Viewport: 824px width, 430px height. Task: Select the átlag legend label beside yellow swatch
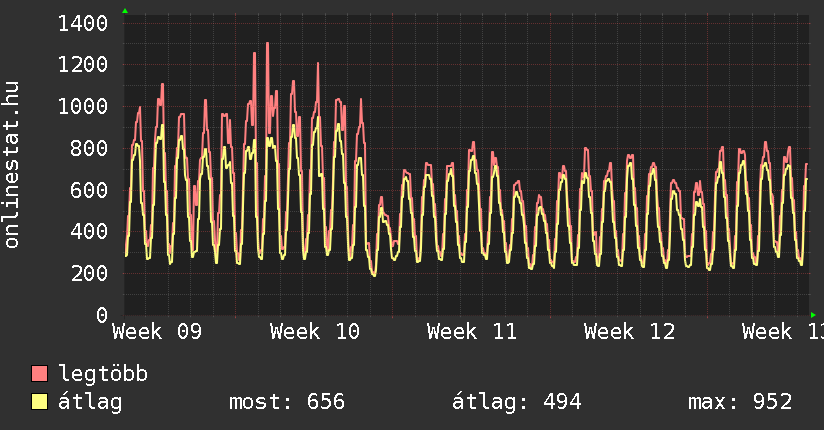90,402
